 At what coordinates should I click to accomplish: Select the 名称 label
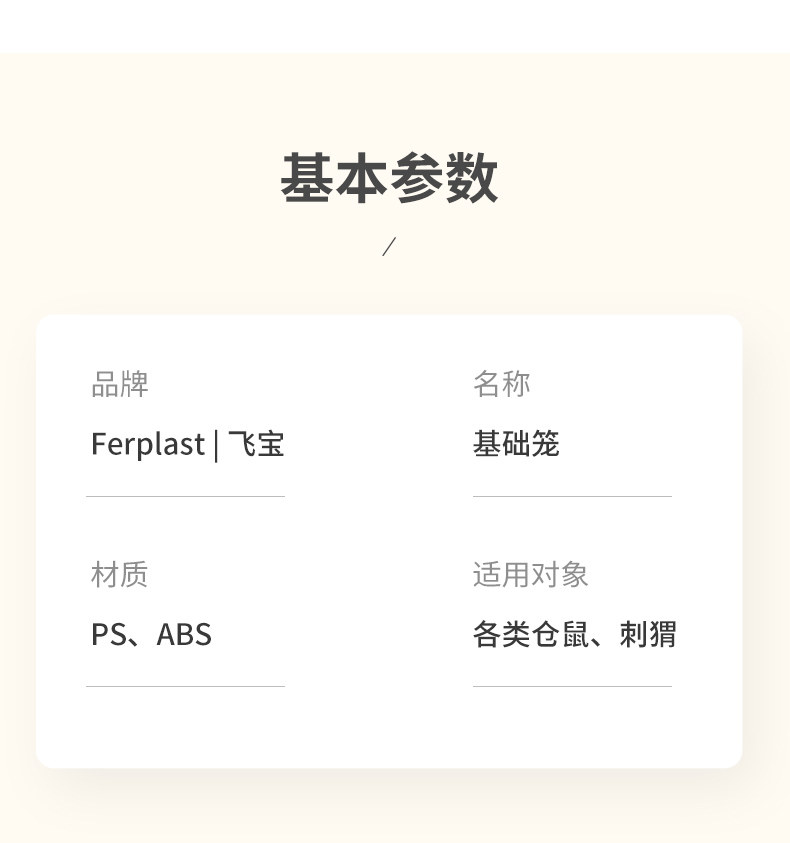click(x=501, y=384)
